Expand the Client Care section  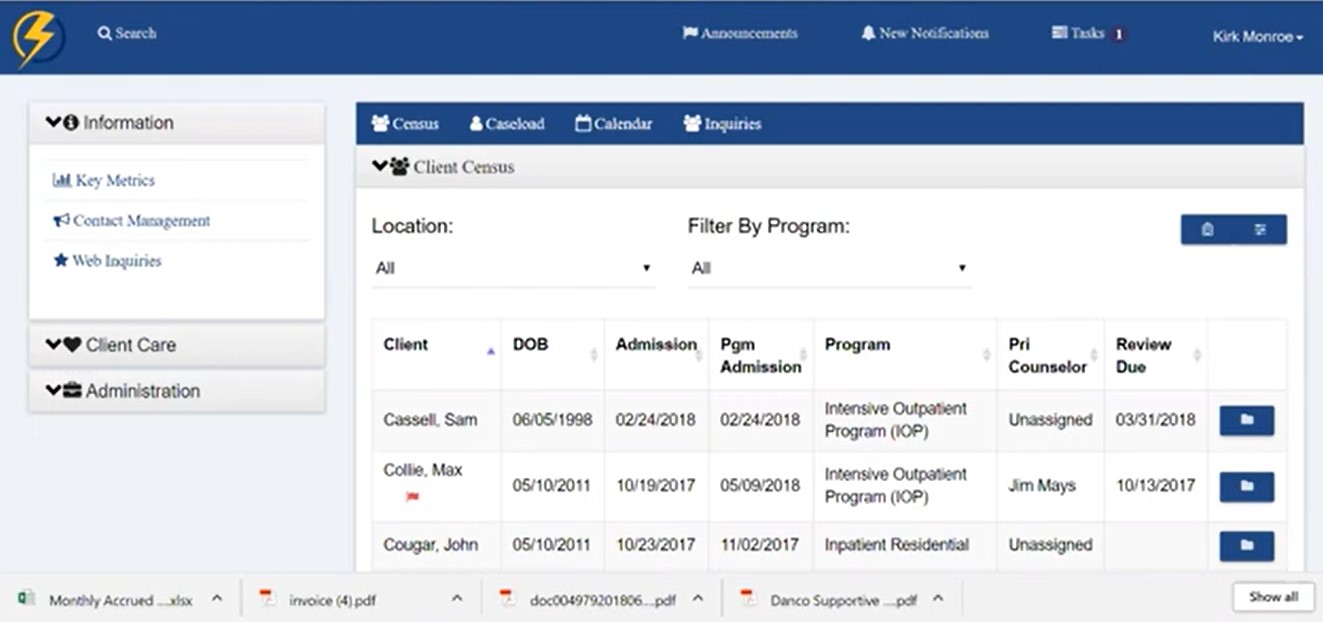pyautogui.click(x=111, y=345)
